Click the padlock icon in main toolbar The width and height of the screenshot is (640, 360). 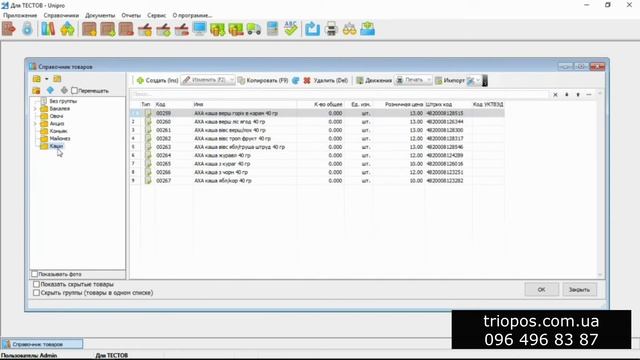click(x=27, y=29)
